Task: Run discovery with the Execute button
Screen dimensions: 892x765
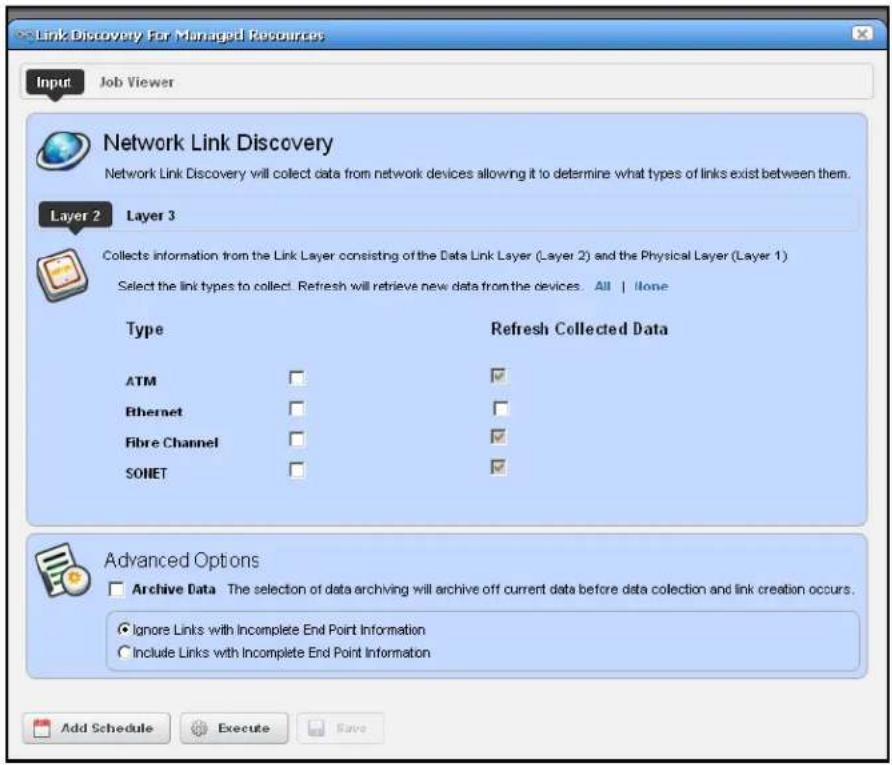Action: coord(234,728)
